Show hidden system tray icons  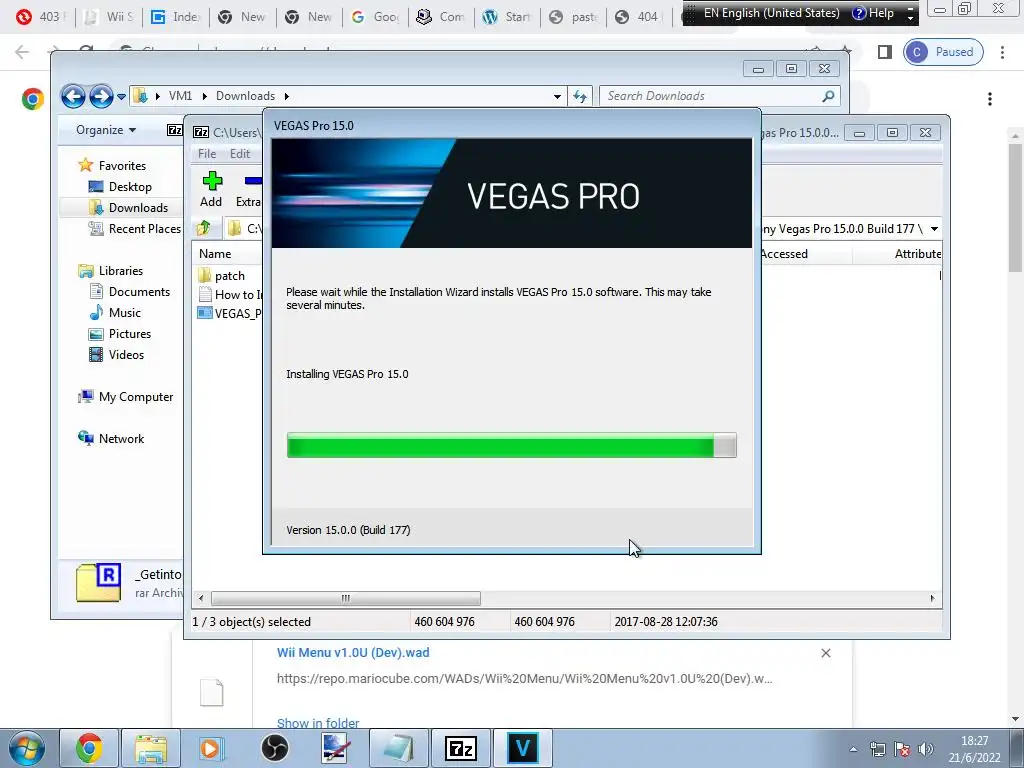click(853, 749)
